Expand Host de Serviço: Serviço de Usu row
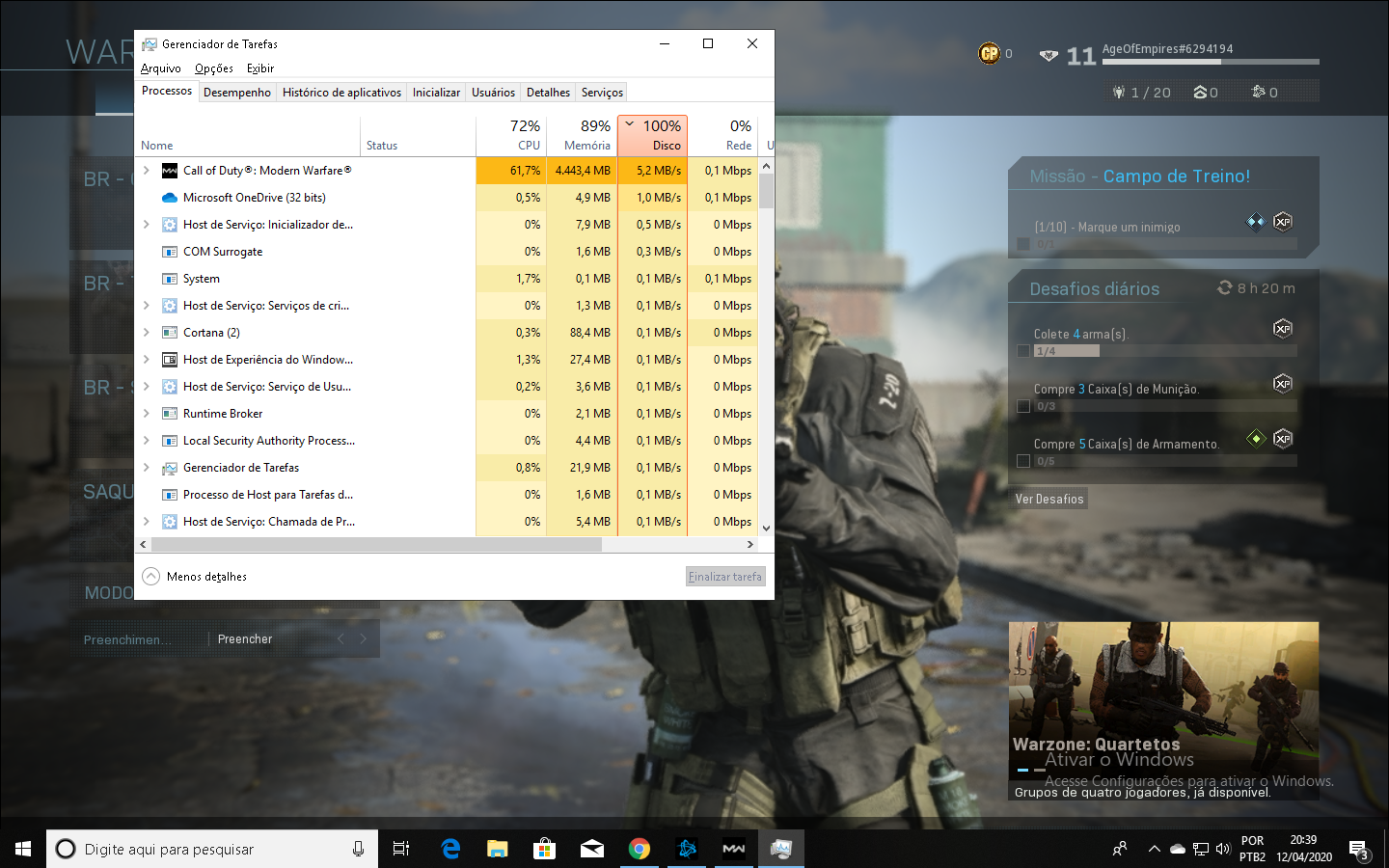1389x868 pixels. (147, 387)
